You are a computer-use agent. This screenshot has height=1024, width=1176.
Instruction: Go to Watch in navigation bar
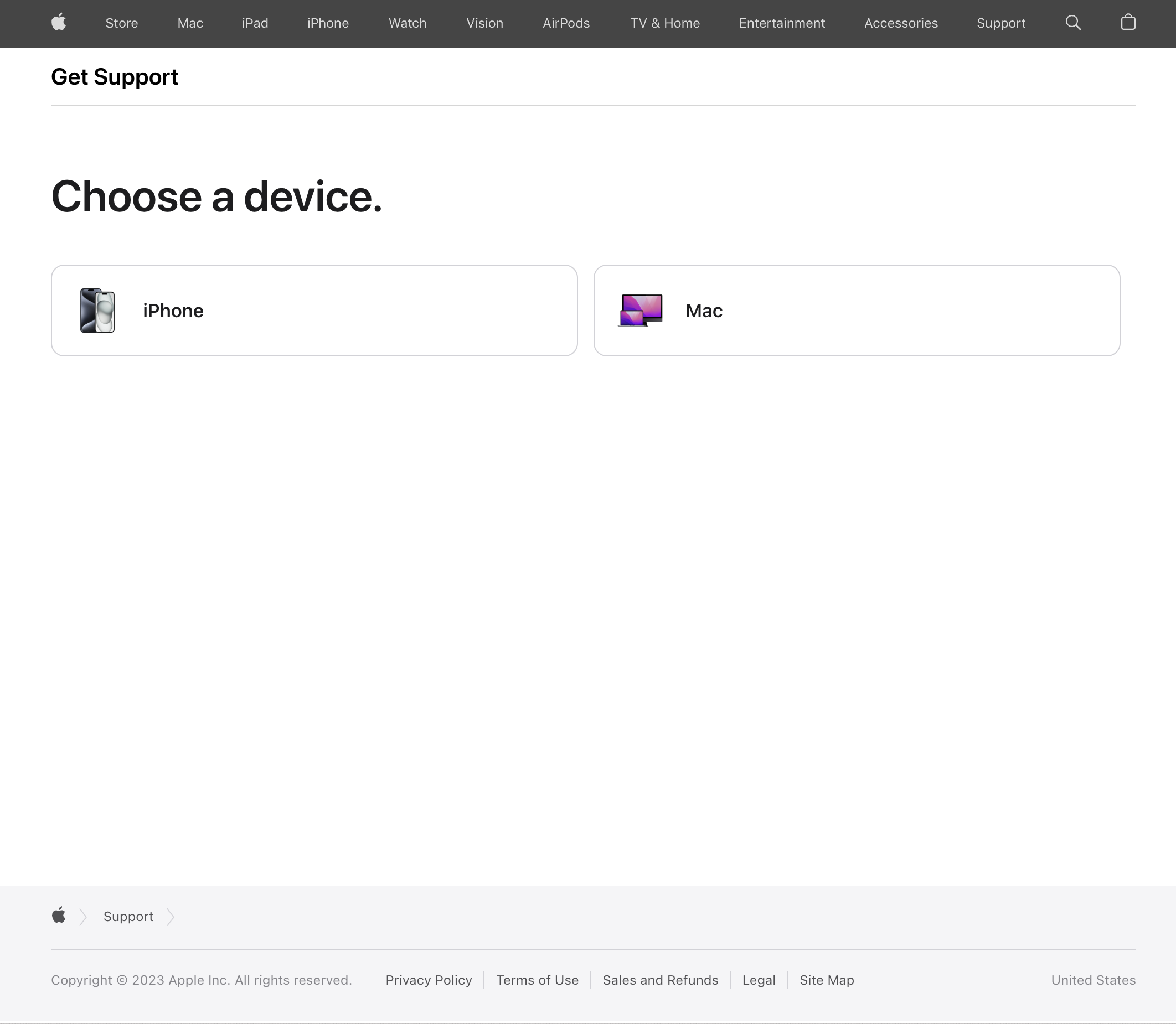coord(407,23)
